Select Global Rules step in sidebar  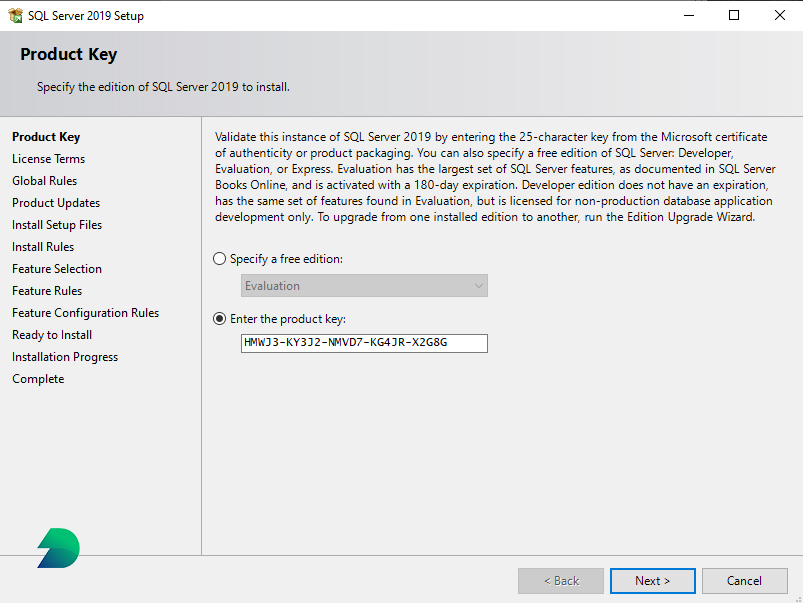coord(45,181)
